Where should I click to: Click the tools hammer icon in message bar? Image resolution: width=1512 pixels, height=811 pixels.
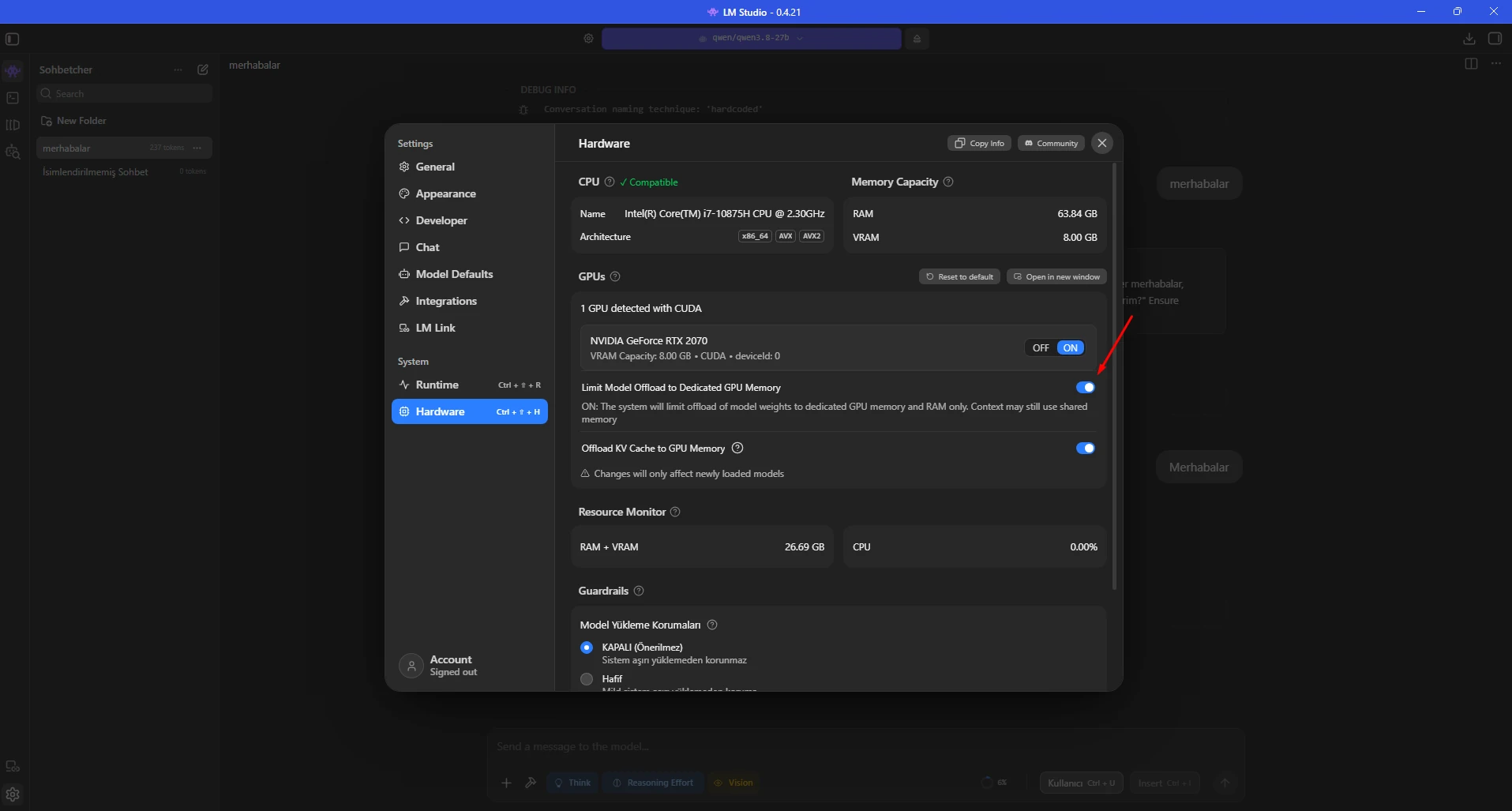tap(531, 783)
